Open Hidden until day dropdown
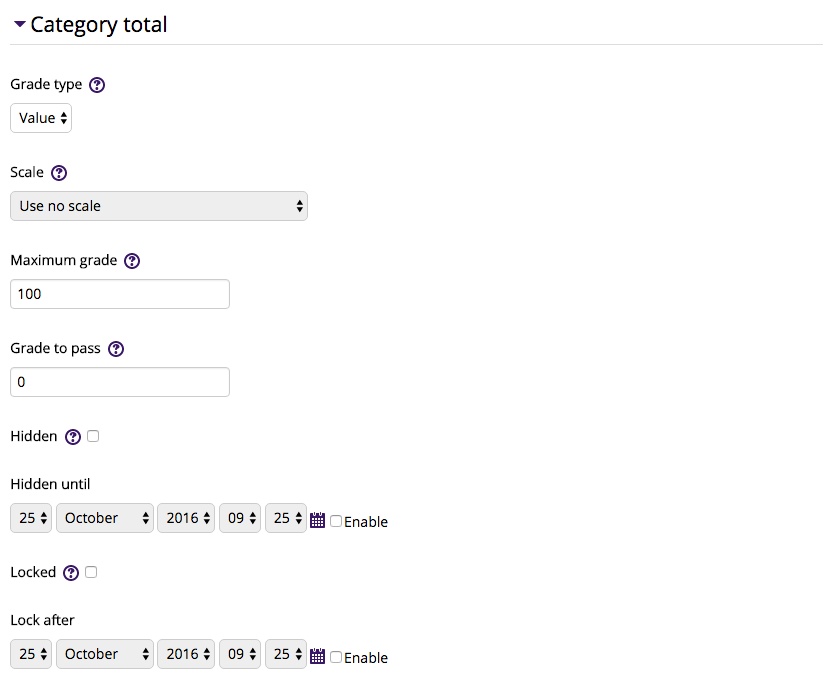 pyautogui.click(x=31, y=518)
